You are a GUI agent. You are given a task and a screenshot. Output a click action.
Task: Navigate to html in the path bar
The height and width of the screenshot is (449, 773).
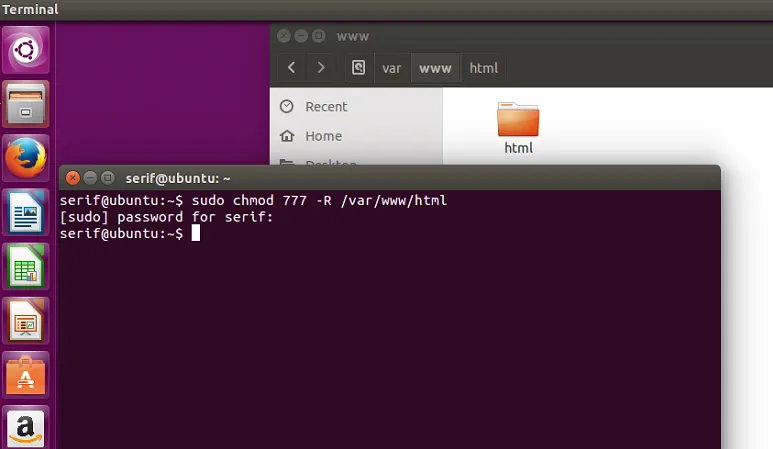tap(484, 68)
